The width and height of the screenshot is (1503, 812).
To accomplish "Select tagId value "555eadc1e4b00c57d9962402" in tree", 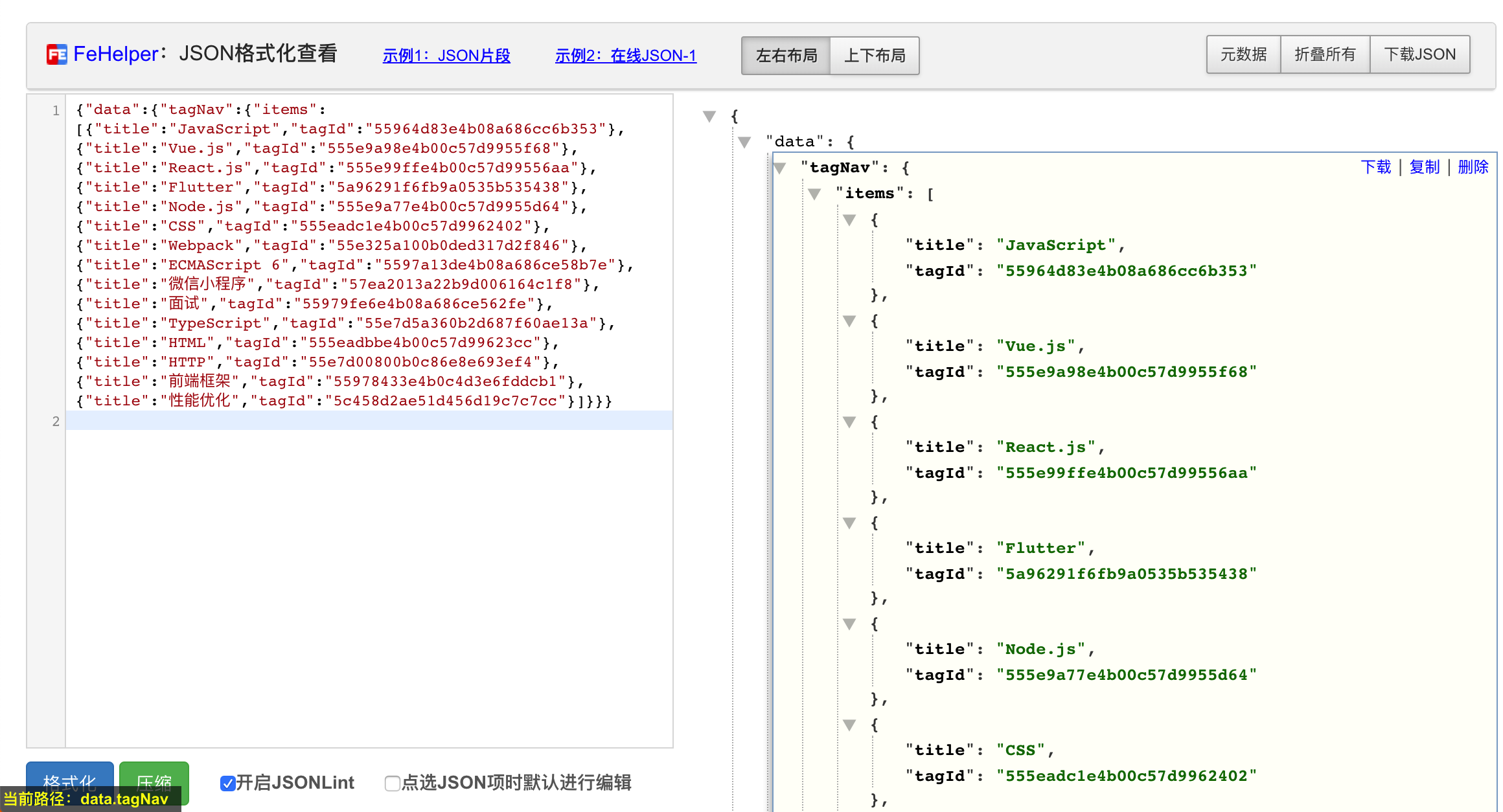I will pos(1127,776).
